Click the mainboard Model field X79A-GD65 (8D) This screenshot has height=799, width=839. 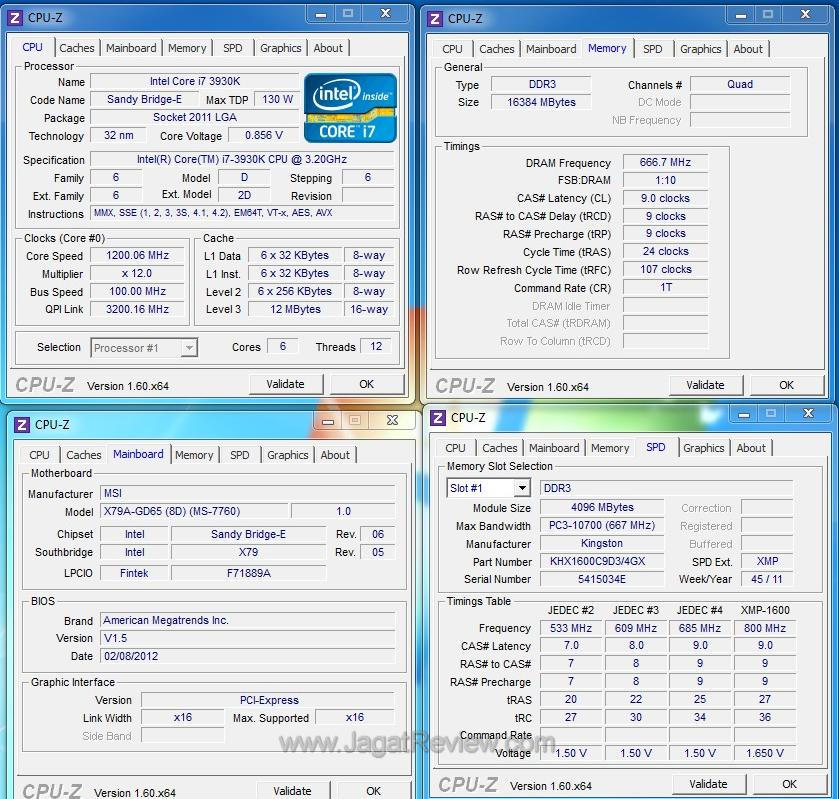[x=194, y=511]
